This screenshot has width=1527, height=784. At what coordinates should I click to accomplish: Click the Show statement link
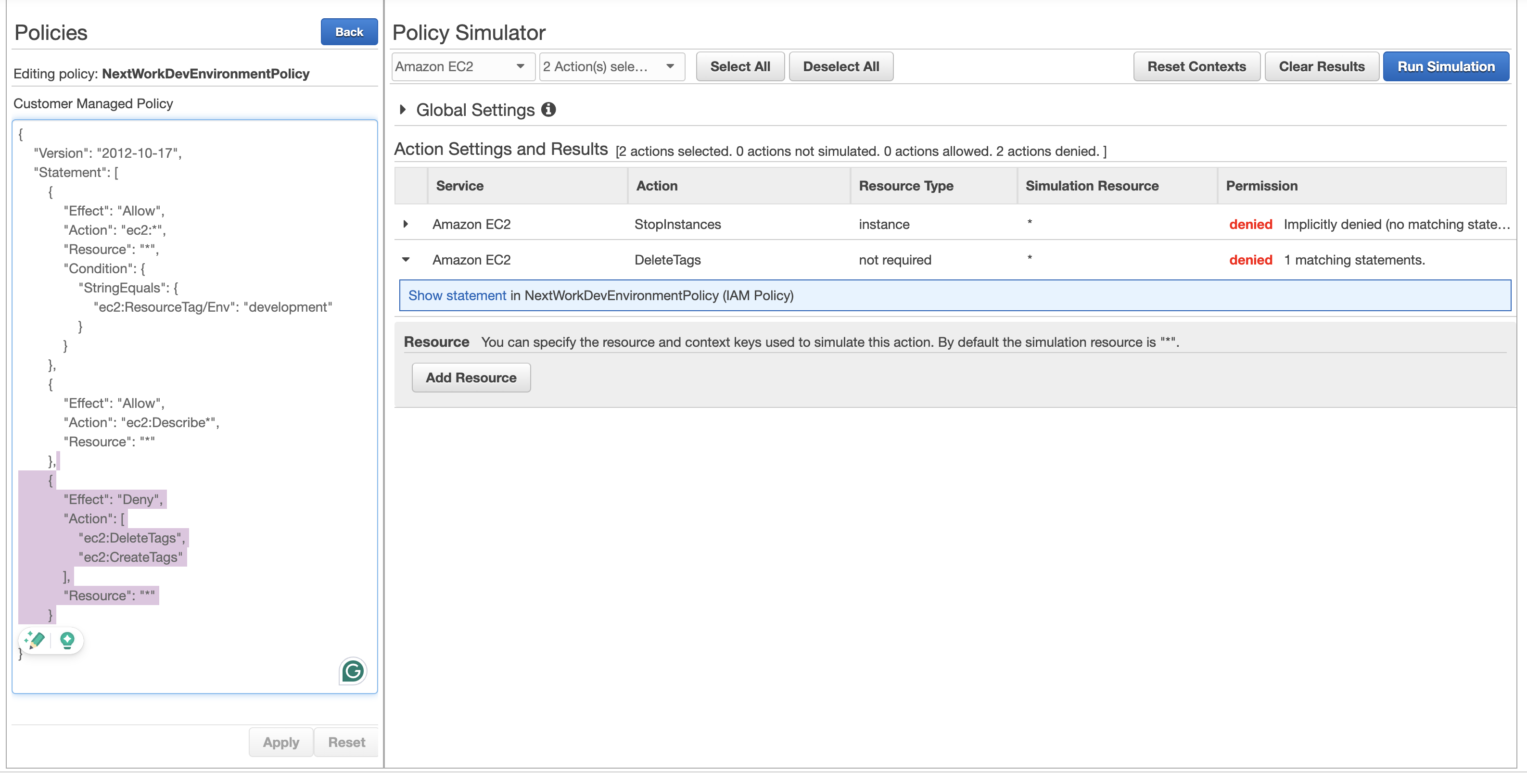tap(457, 295)
